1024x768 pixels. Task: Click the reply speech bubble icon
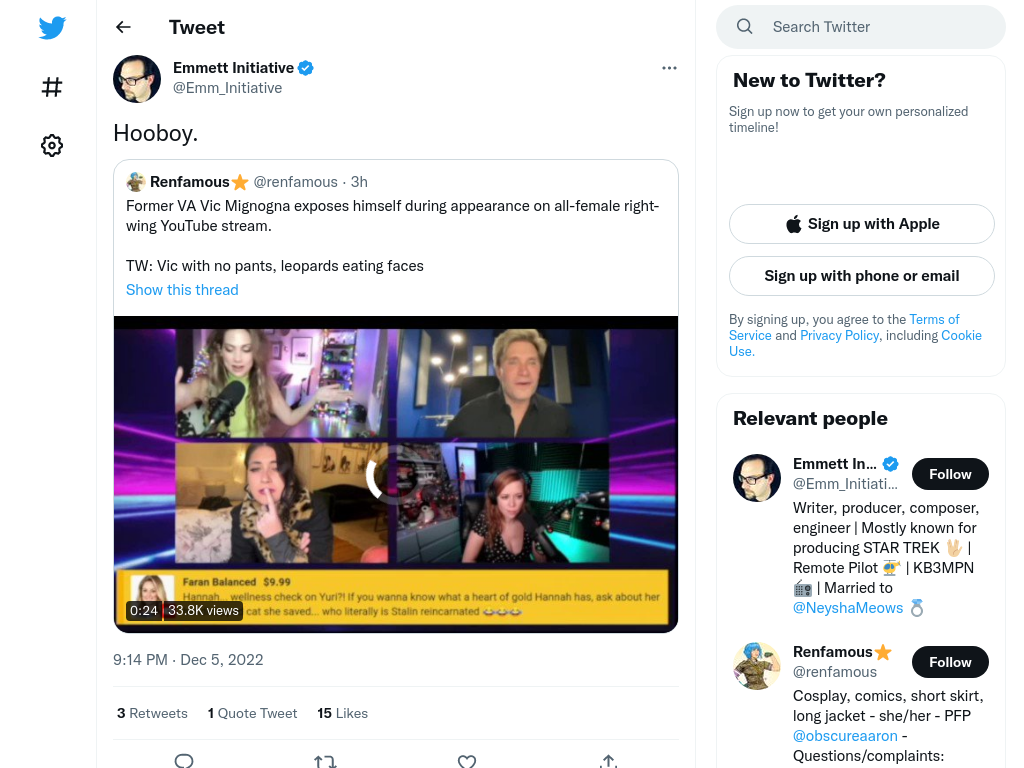click(184, 761)
